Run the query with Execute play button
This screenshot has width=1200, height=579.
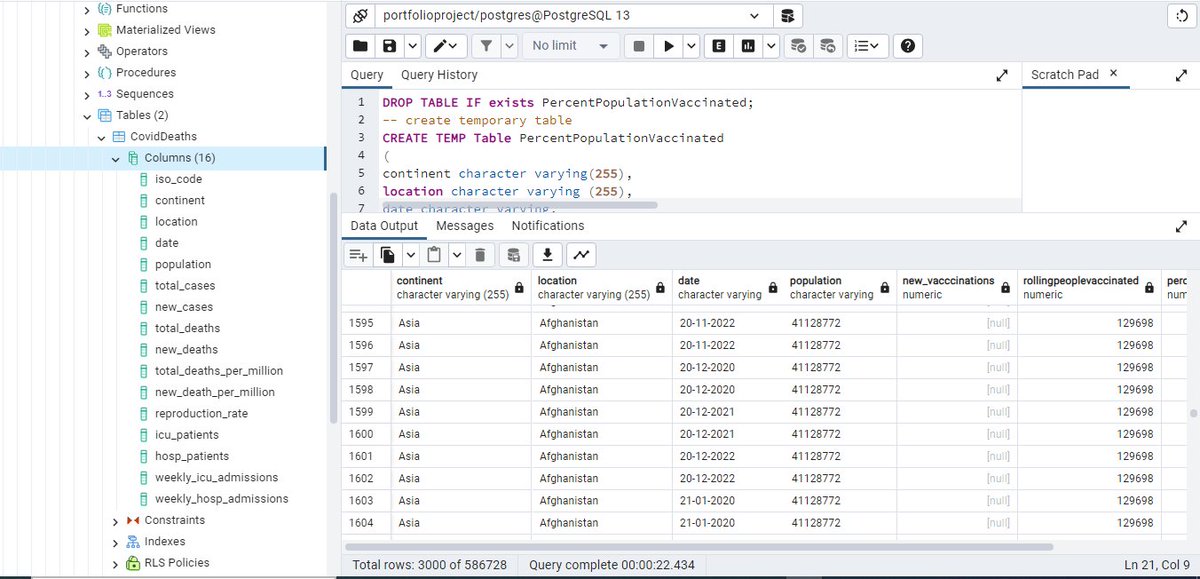pyautogui.click(x=668, y=46)
